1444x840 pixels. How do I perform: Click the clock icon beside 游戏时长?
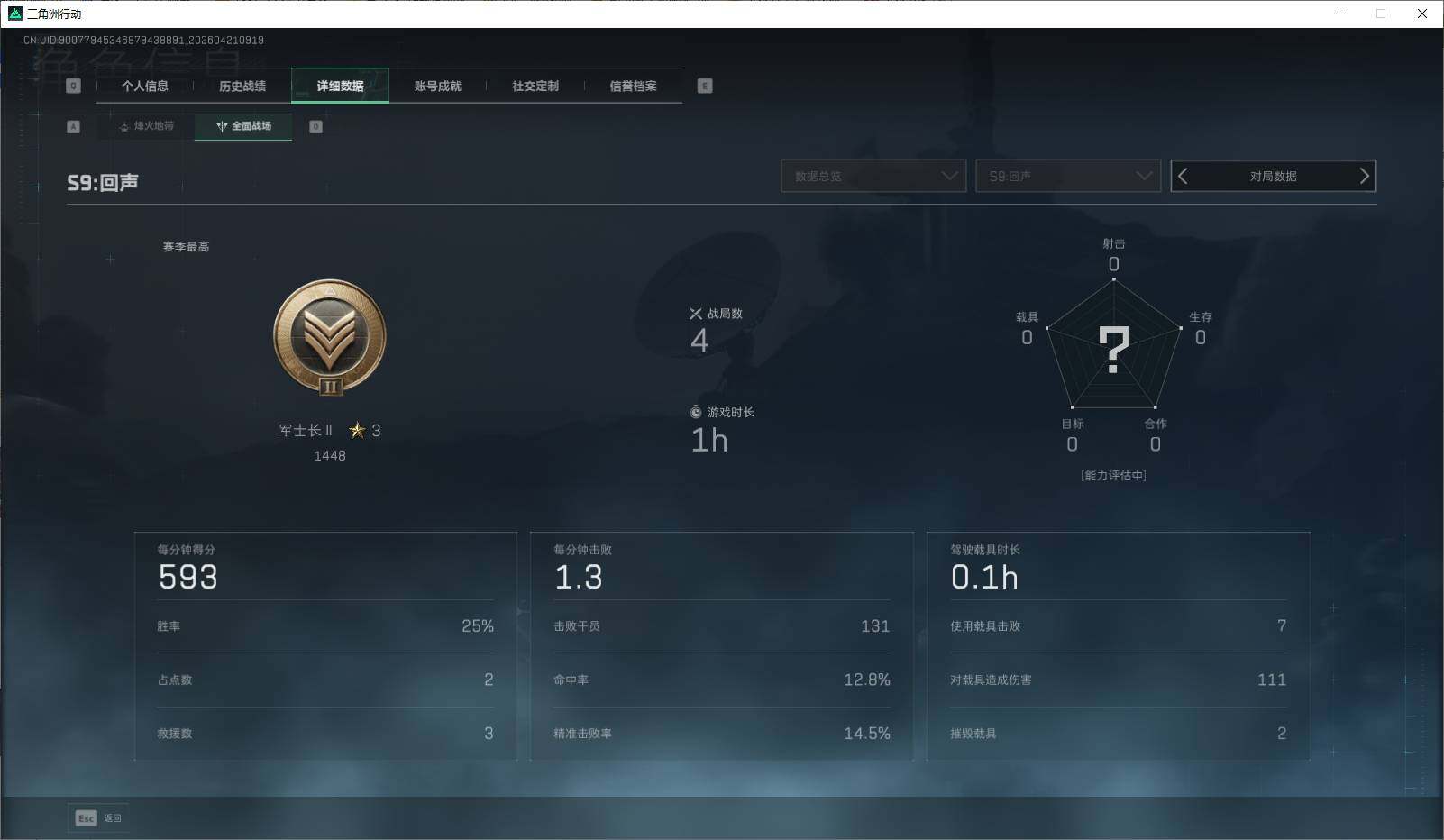(x=696, y=412)
